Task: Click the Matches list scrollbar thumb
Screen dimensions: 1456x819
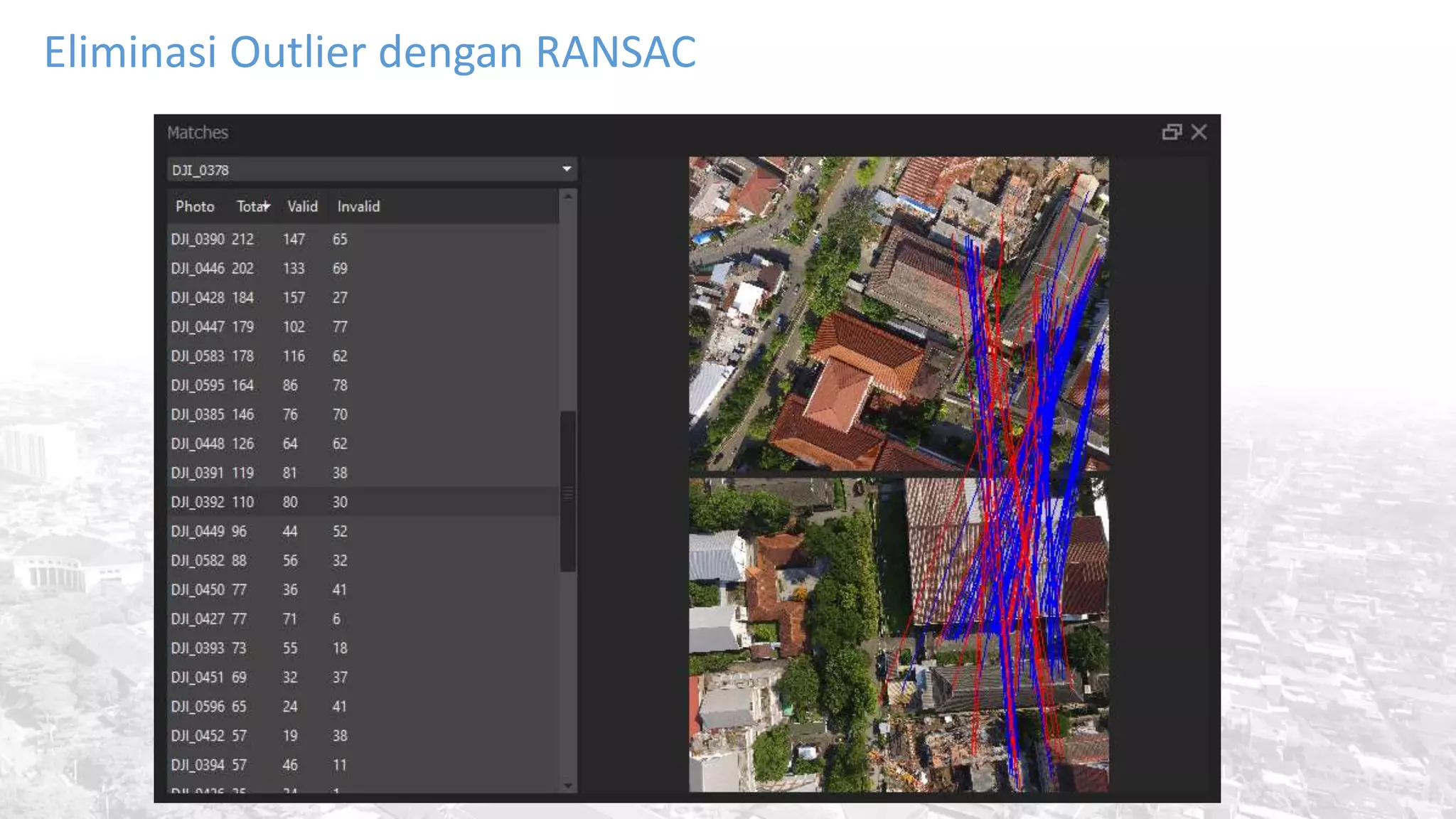Action: pos(567,491)
